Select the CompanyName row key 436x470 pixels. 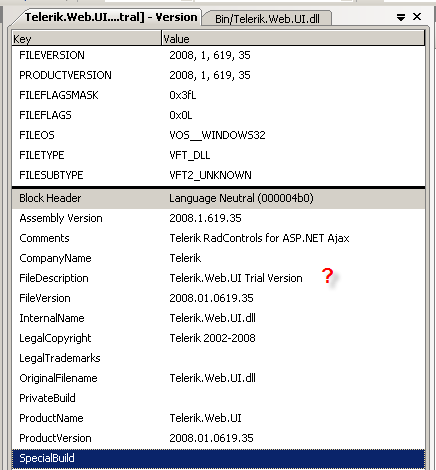tap(55, 258)
